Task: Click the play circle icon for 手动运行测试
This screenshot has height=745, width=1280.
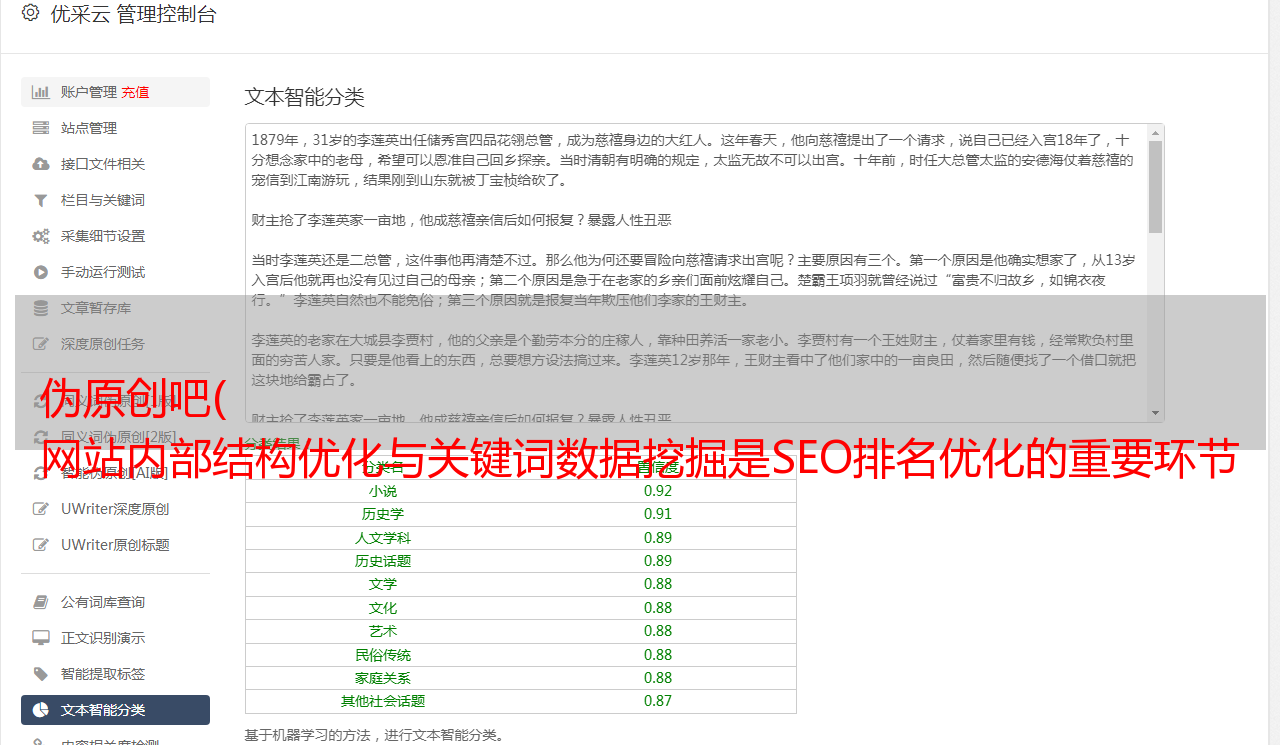Action: (x=41, y=272)
